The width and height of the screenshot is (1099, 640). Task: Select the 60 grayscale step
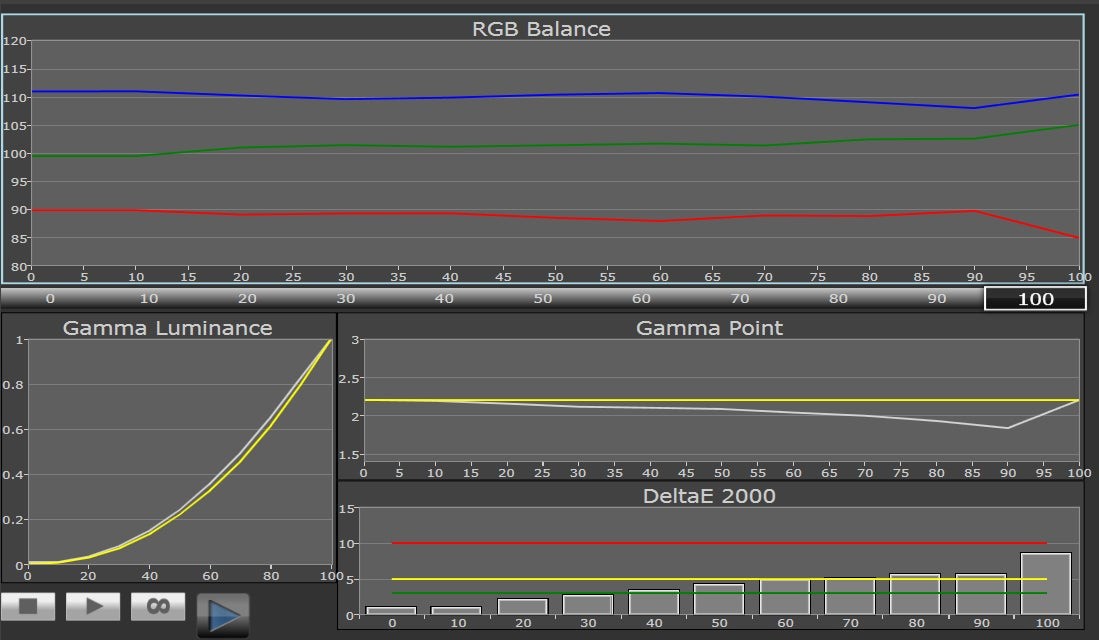click(641, 299)
